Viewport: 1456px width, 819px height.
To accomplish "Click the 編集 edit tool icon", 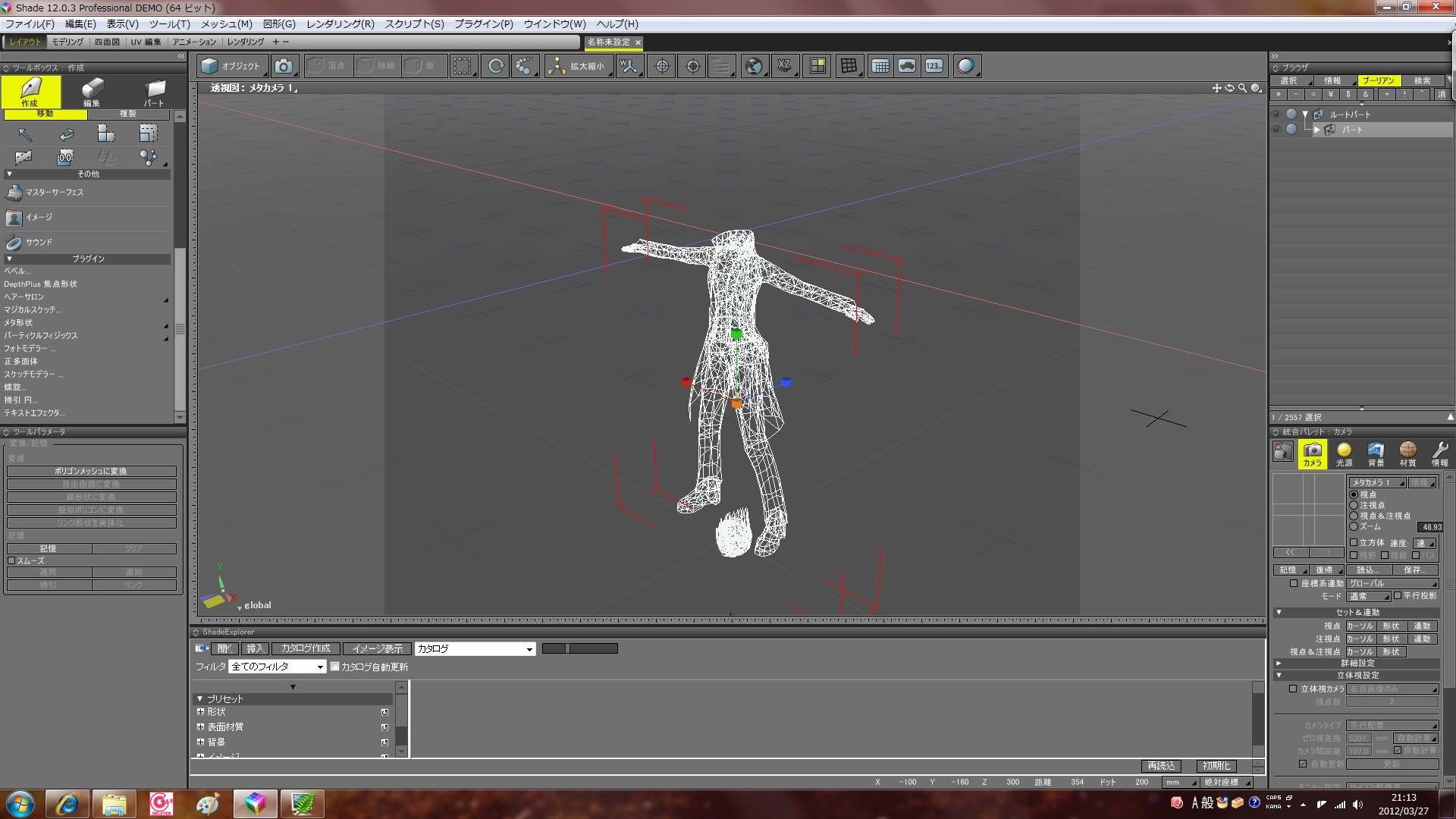I will click(x=92, y=92).
